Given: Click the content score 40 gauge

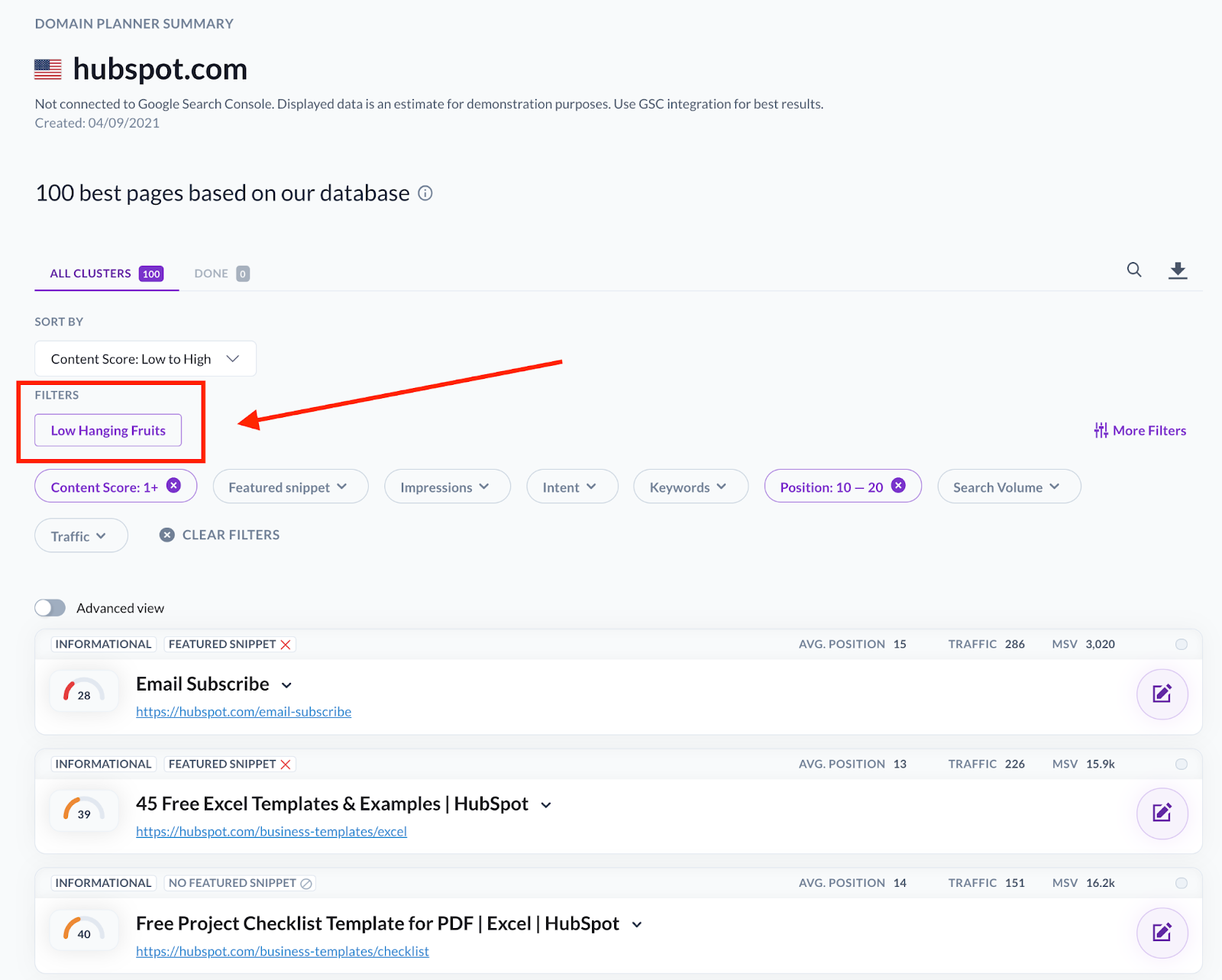Looking at the screenshot, I should 83,930.
